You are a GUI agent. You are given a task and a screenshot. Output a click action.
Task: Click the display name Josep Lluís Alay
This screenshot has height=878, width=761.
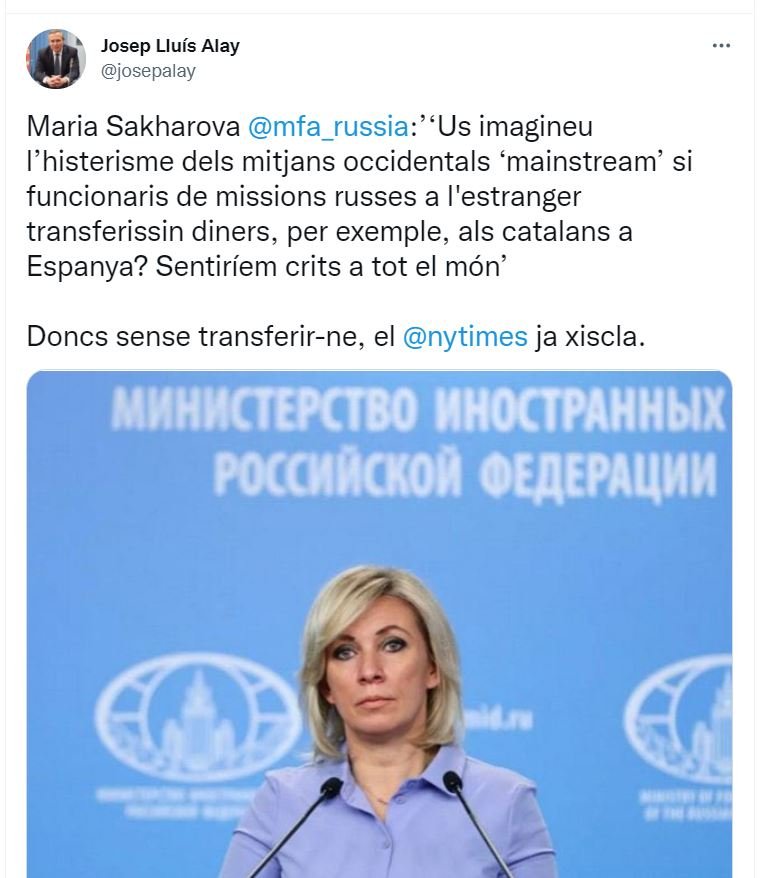170,46
